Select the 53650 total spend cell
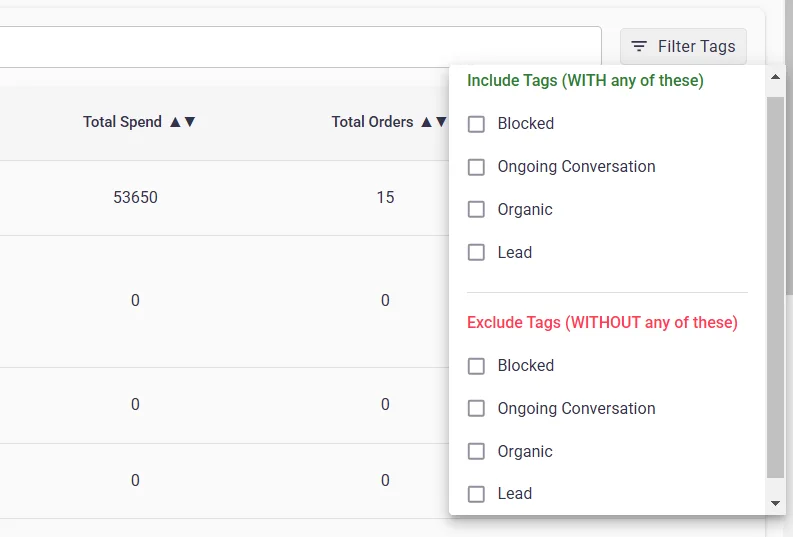 (135, 198)
